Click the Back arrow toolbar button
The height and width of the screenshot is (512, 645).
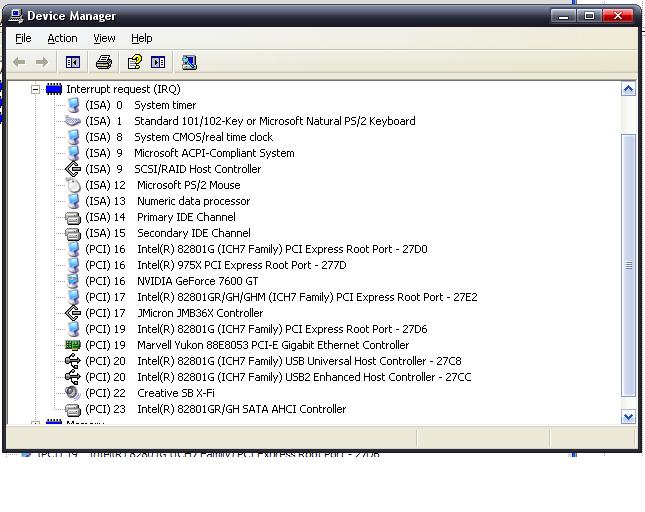(x=19, y=63)
